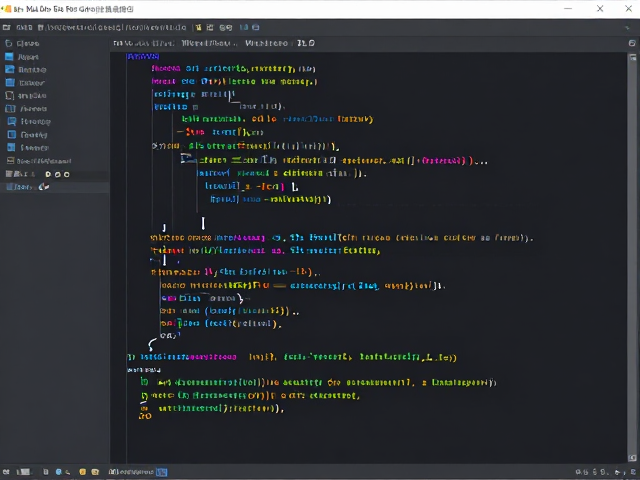
Task: Click the small blue icon in the status bar
Action: point(59,472)
